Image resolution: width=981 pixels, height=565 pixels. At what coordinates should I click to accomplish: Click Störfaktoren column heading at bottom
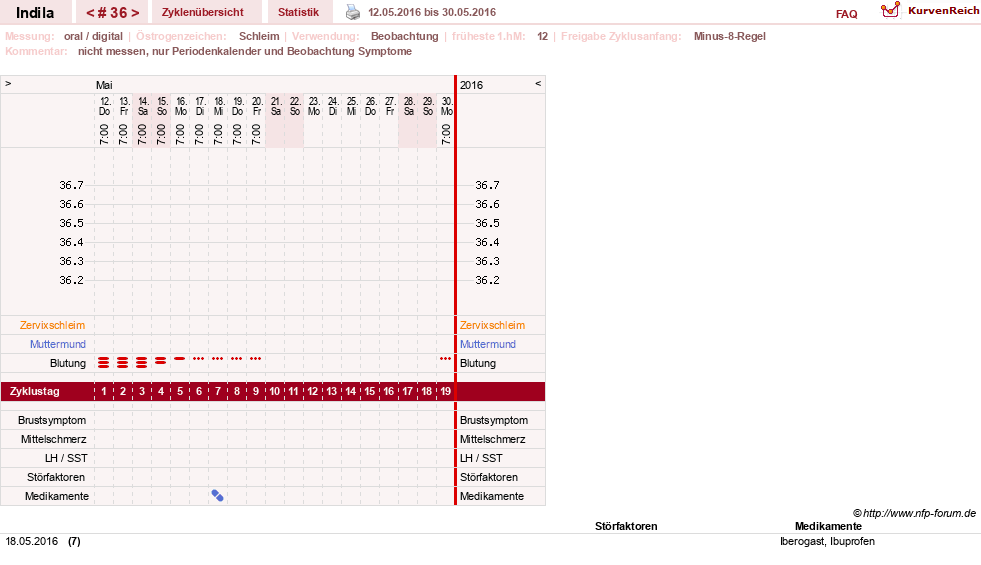pyautogui.click(x=626, y=526)
